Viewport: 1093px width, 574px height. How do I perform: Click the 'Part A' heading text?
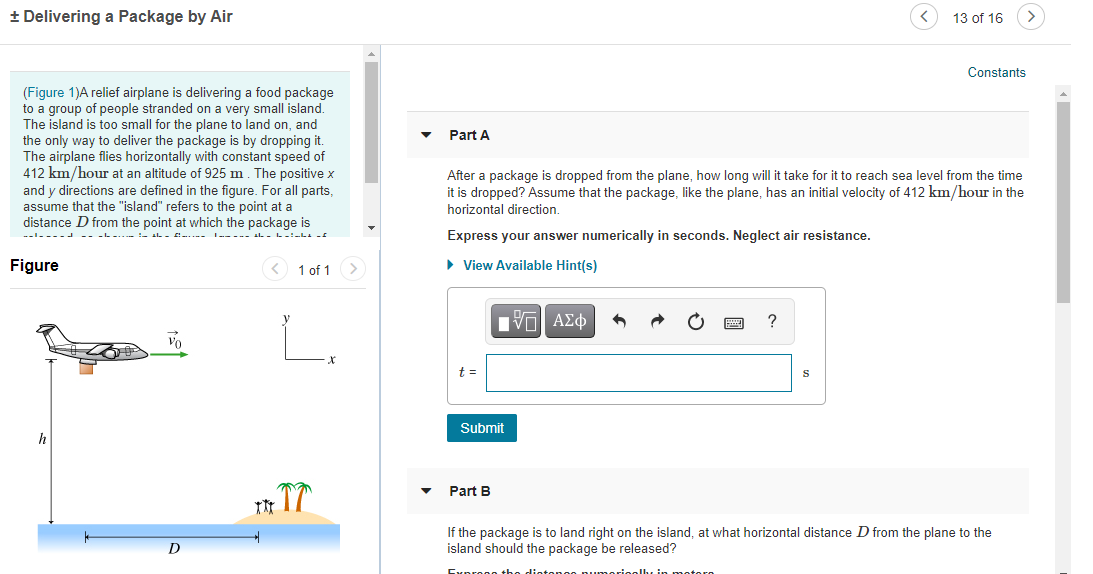point(469,135)
